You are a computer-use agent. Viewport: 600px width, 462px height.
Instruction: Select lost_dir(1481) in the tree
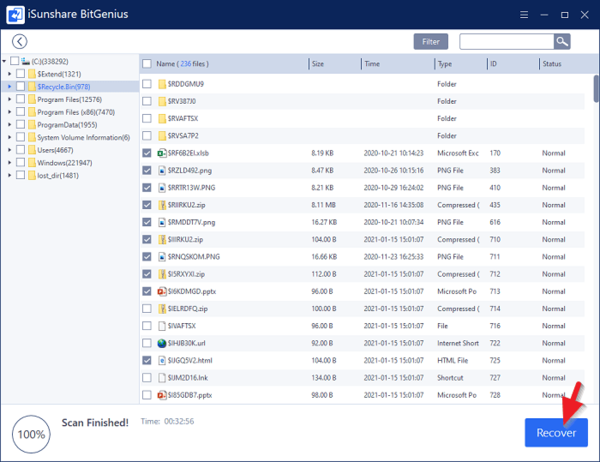click(x=58, y=175)
